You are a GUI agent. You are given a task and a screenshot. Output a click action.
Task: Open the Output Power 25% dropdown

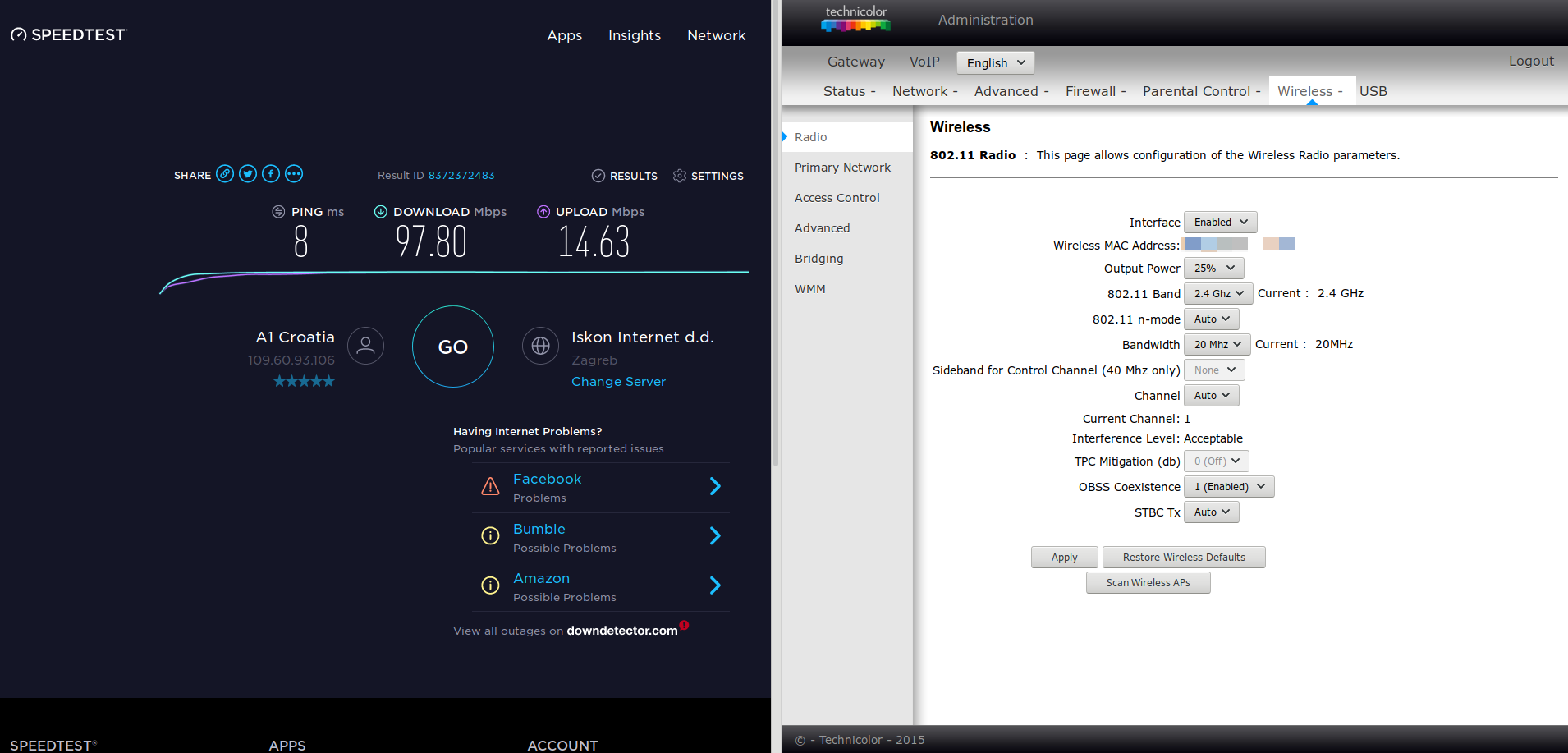point(1213,269)
